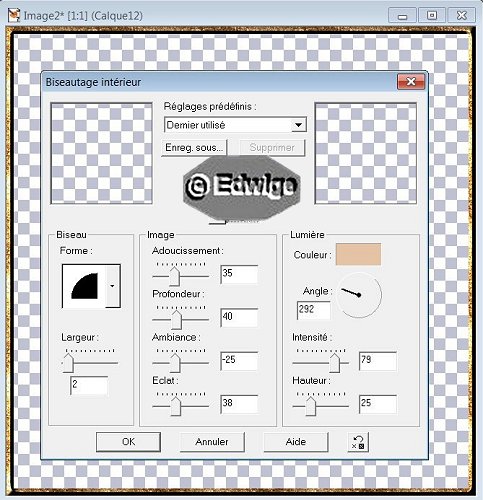Click the Intensité slider handle

tap(335, 363)
